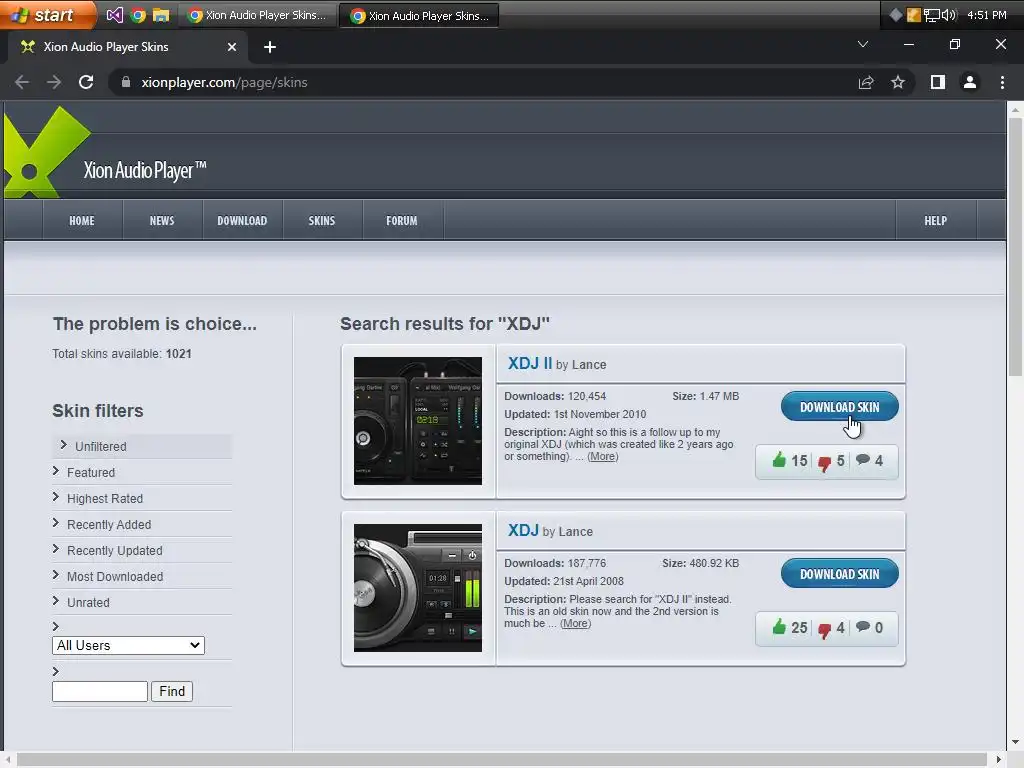Screen dimensions: 1024x768
Task: Open the FORUM navigation item
Action: (402, 221)
